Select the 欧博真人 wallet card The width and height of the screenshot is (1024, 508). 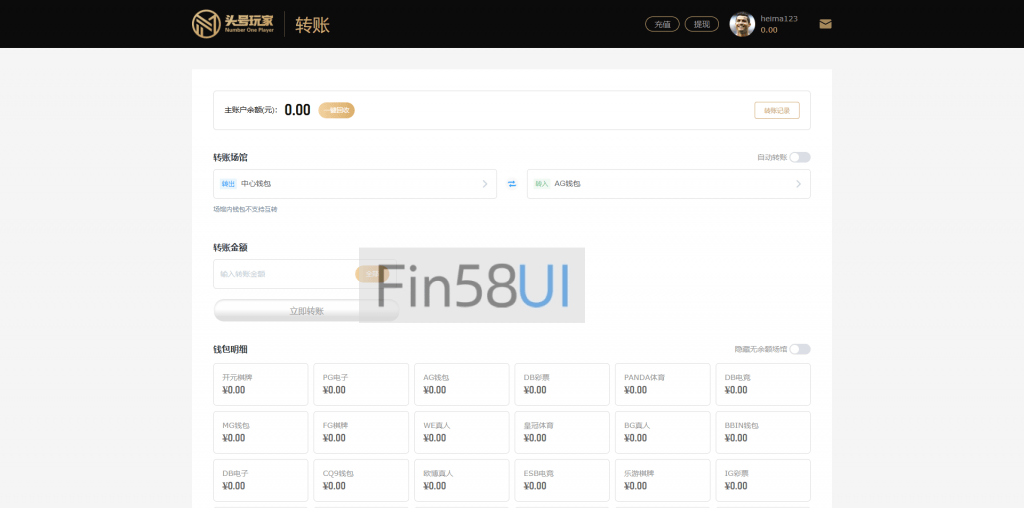[x=462, y=481]
